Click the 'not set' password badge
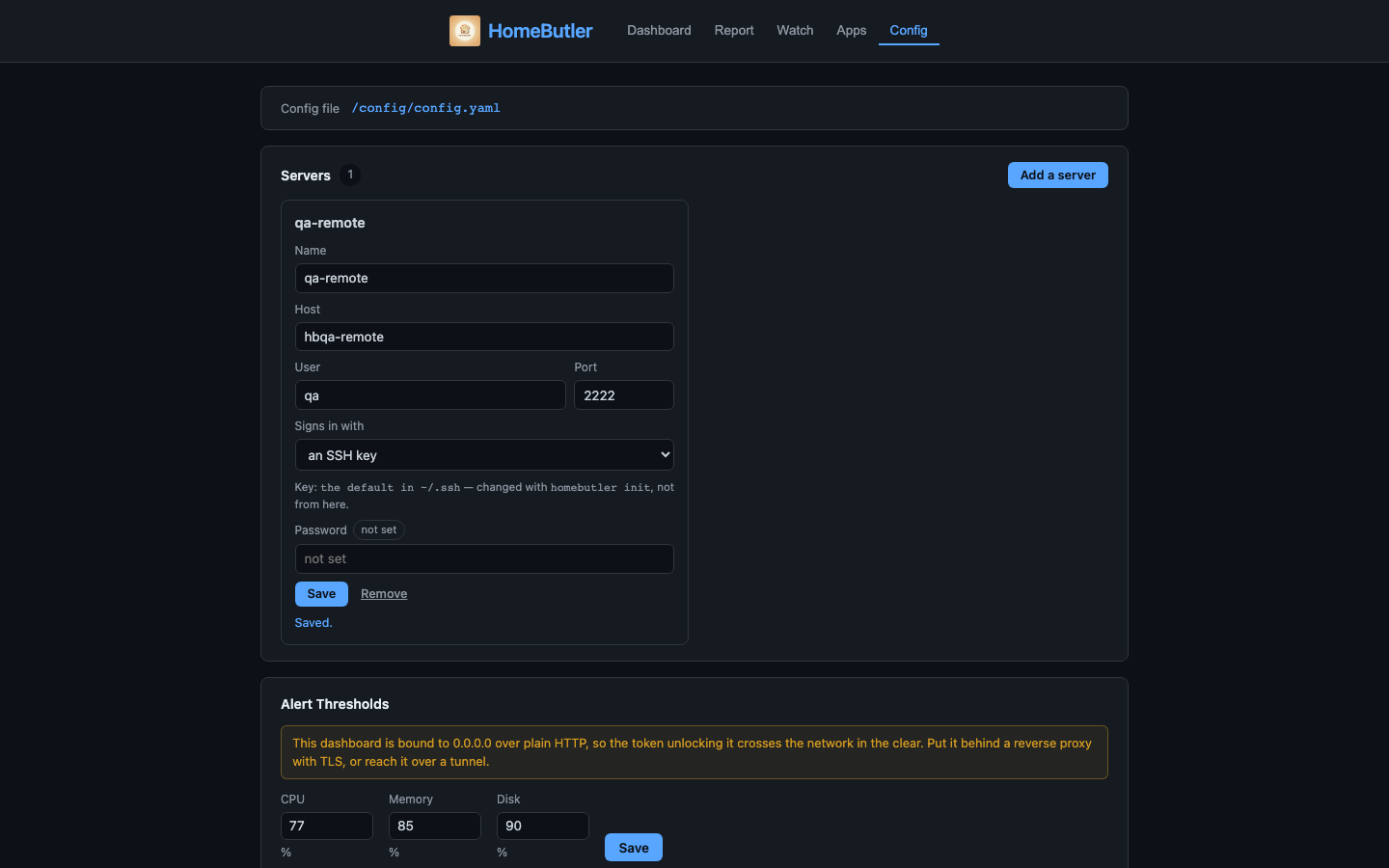Viewport: 1389px width, 868px height. [x=379, y=529]
